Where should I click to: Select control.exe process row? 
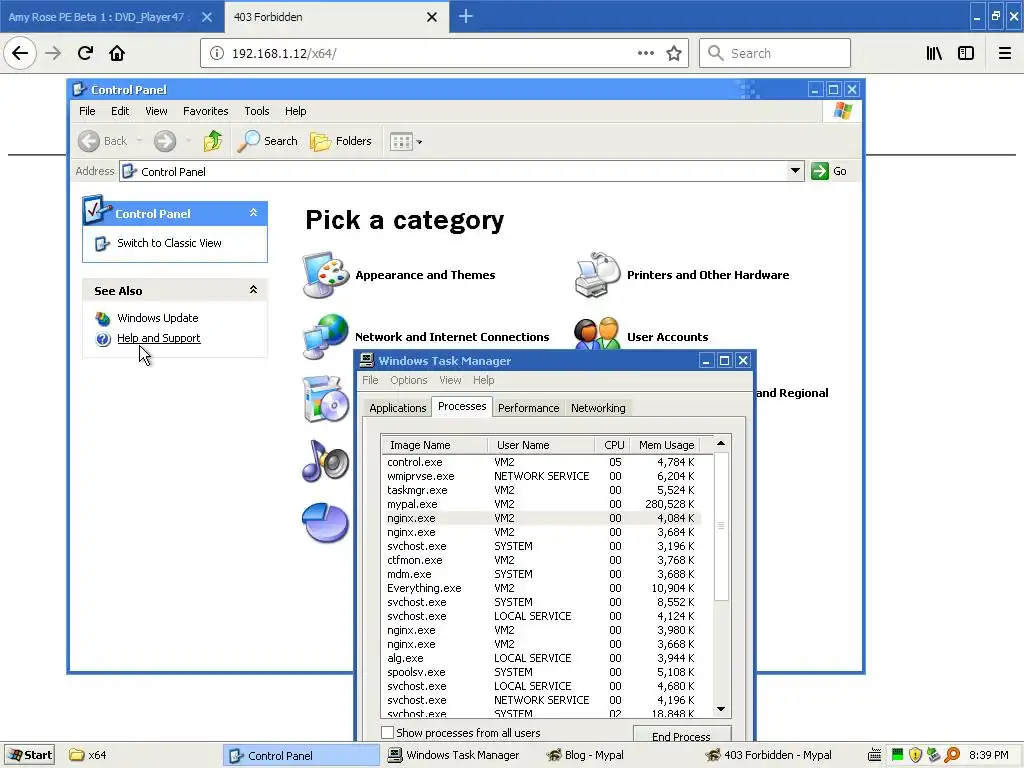click(541, 462)
